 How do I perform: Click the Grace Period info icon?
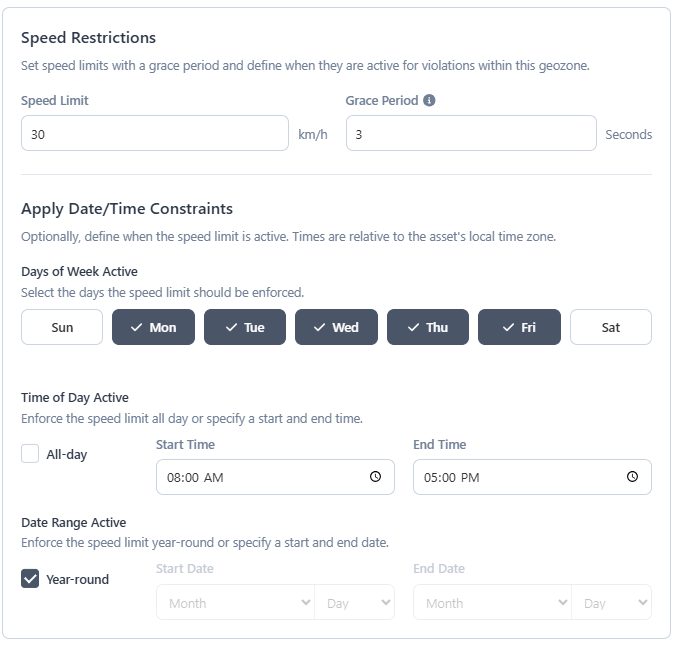429,100
